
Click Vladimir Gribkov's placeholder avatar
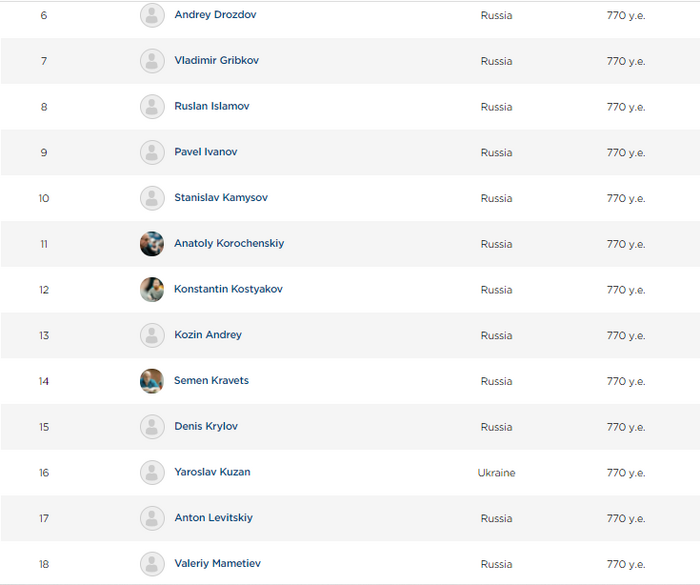152,61
